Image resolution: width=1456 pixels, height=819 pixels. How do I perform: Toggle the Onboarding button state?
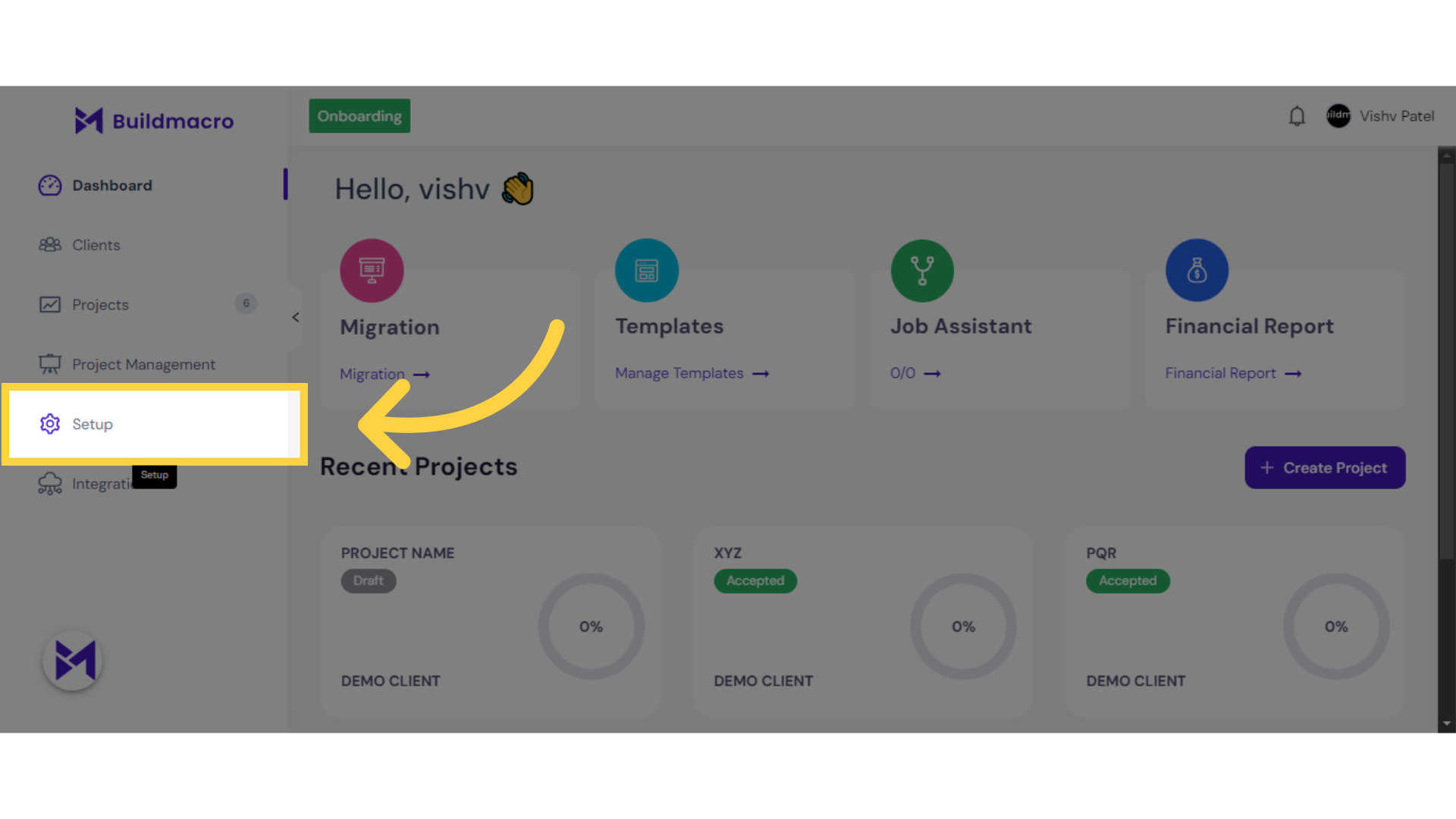tap(359, 116)
